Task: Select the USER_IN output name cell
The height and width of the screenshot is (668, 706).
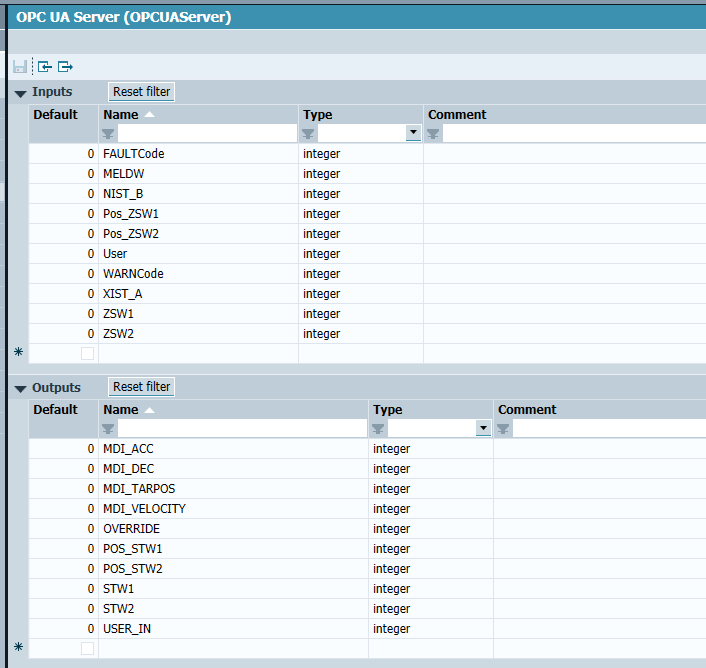Action: [233, 629]
